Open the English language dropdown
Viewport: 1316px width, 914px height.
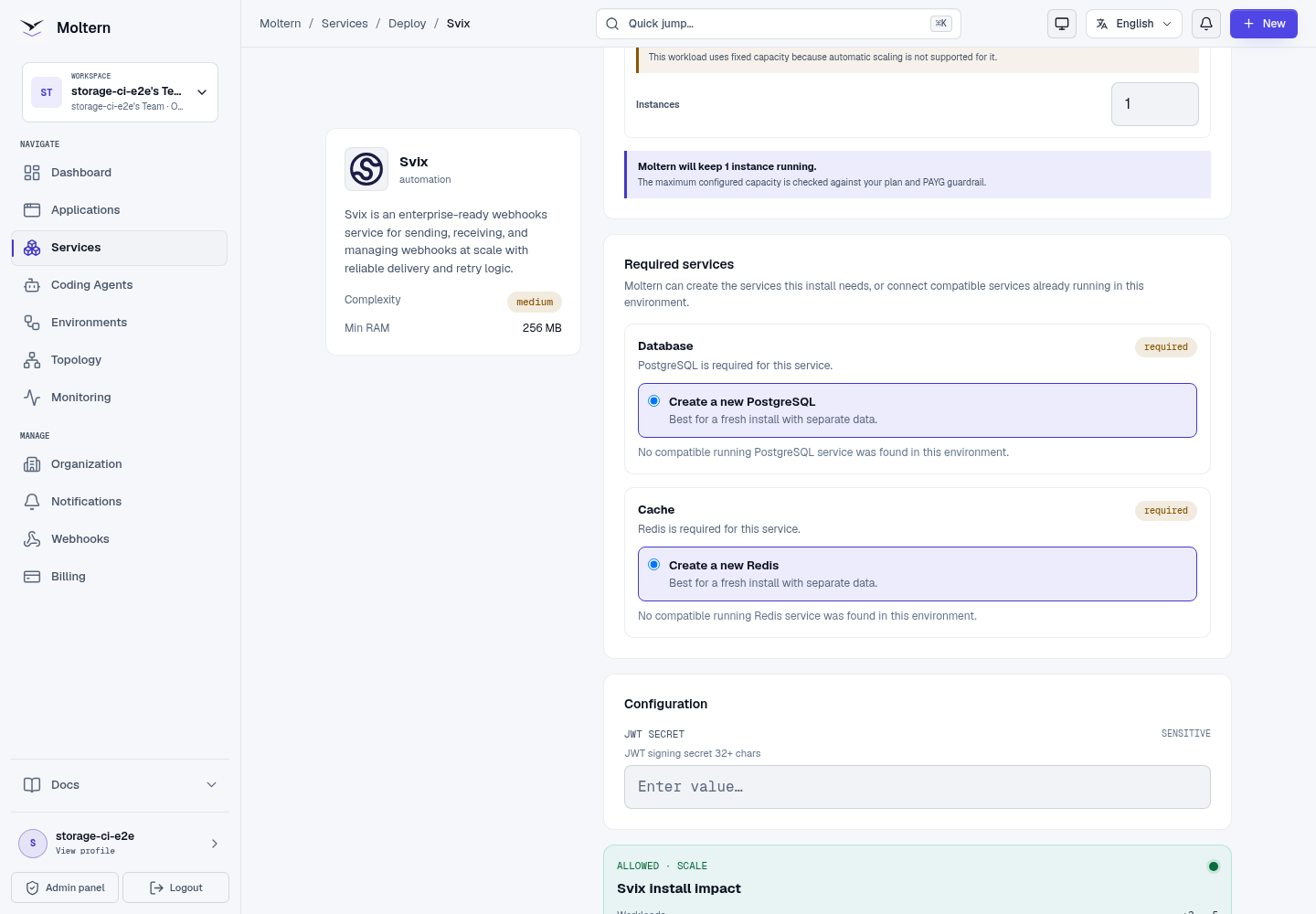1134,24
